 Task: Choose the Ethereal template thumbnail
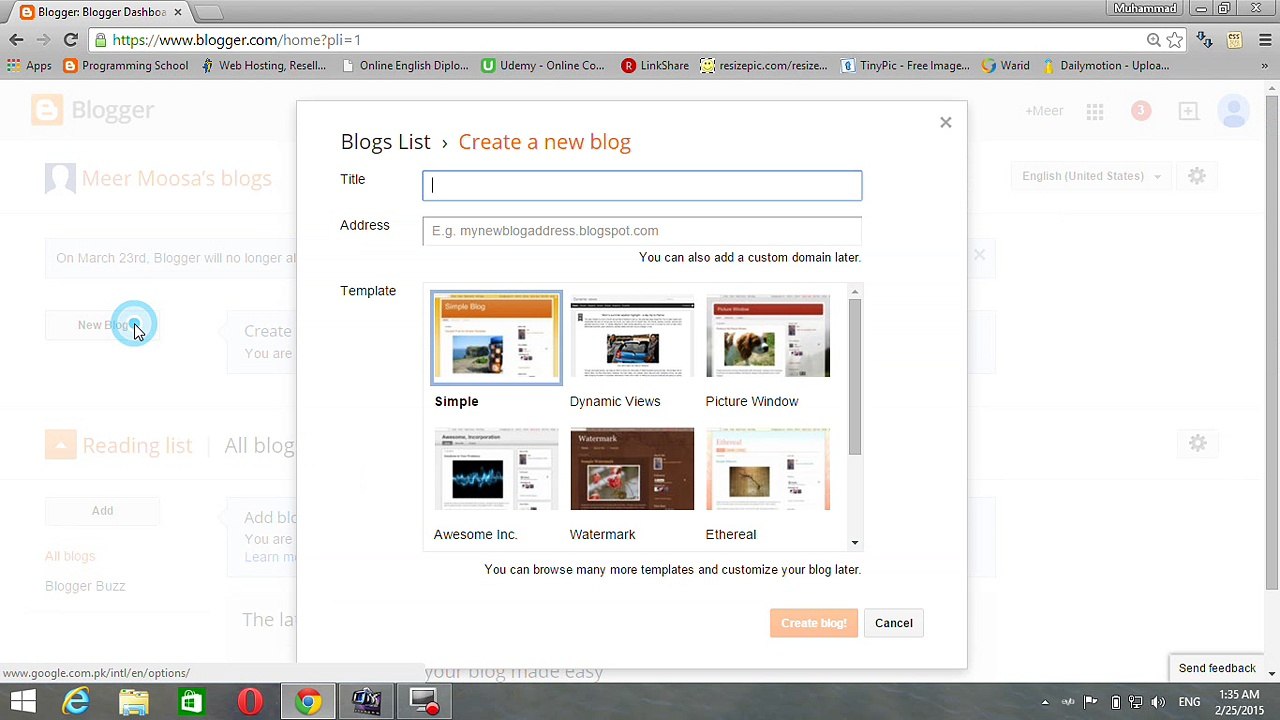(x=768, y=469)
